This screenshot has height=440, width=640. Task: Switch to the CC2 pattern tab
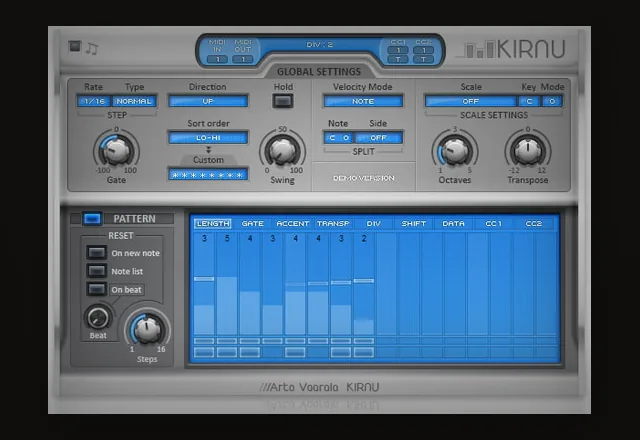pyautogui.click(x=533, y=224)
